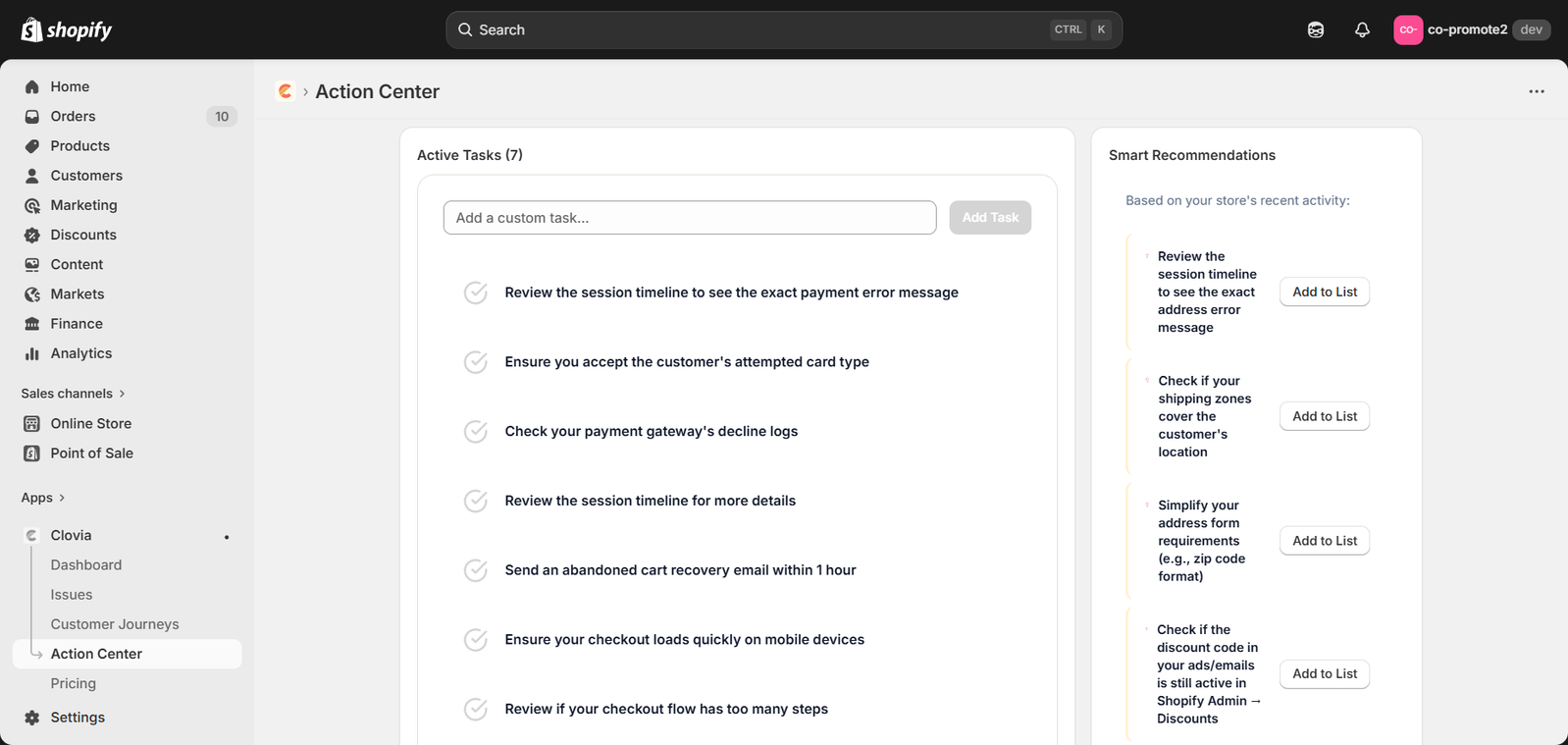Open Analytics page
This screenshot has width=1568, height=745.
coord(128,353)
